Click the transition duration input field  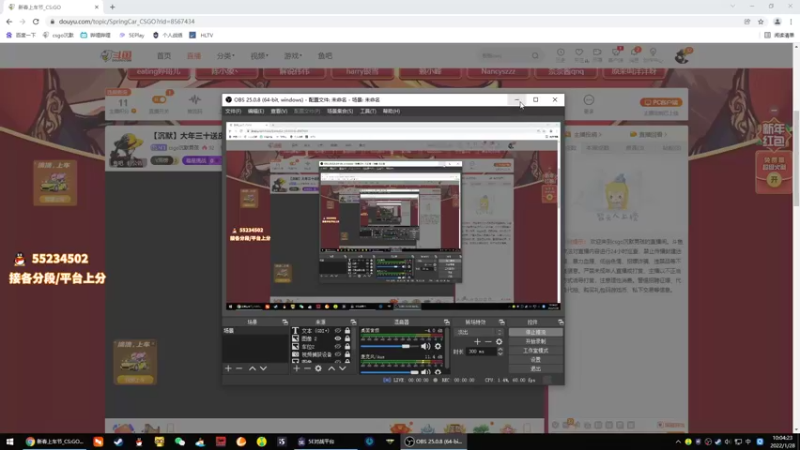pos(482,352)
